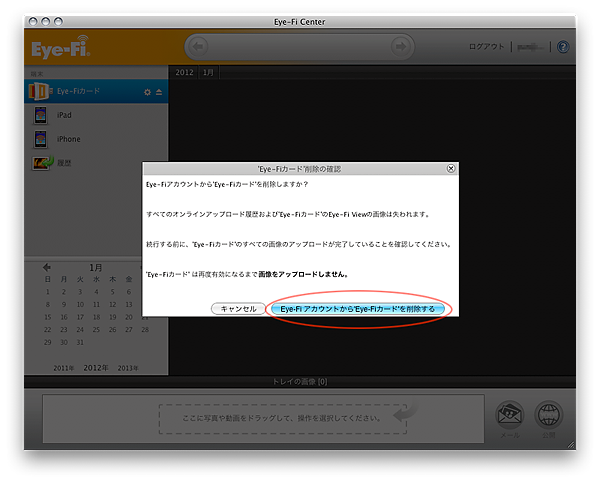
Task: Select the 2012 year tab
Action: (x=184, y=72)
